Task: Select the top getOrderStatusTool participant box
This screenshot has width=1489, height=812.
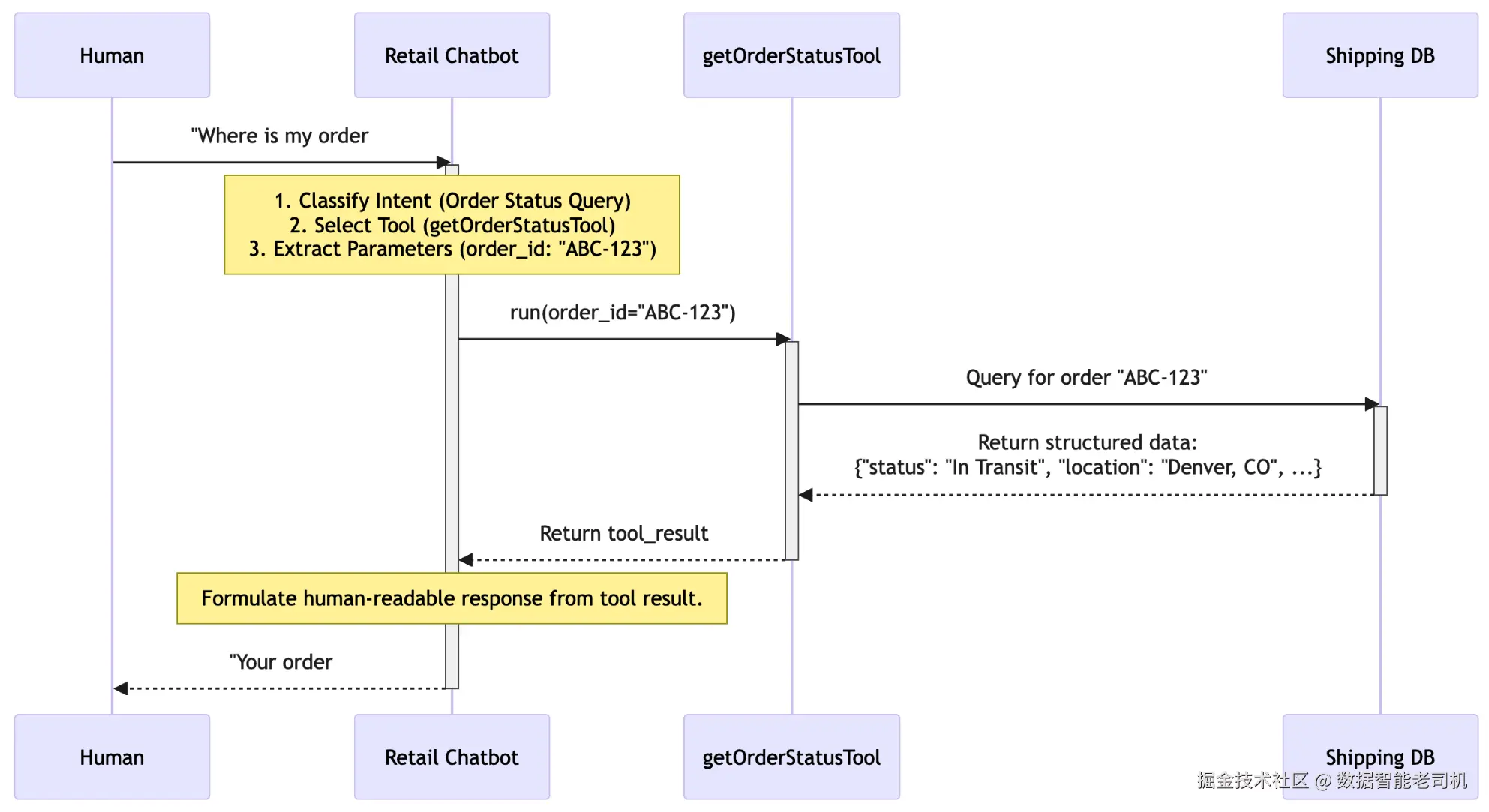Action: (x=791, y=55)
